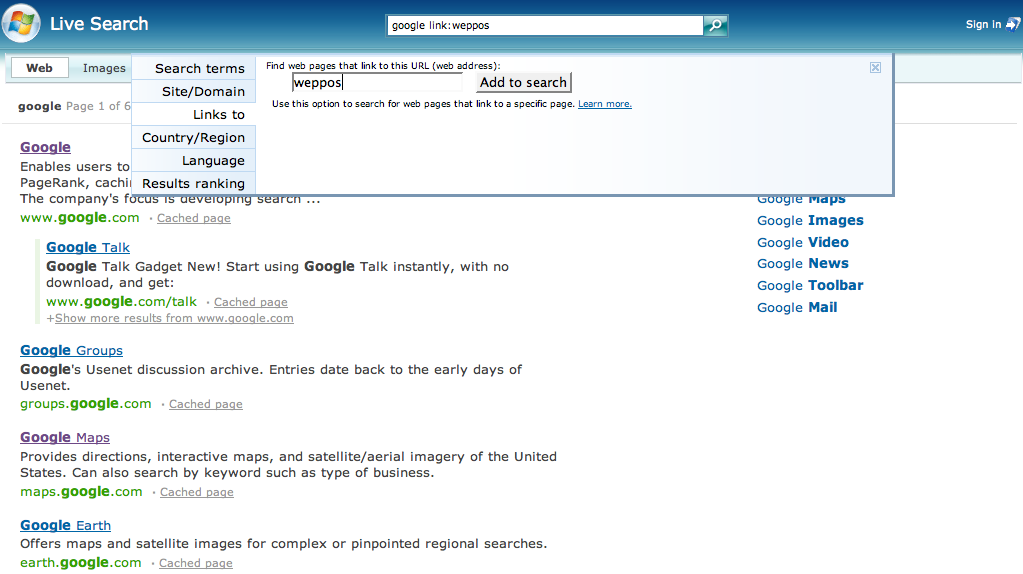Viewport: 1023px width, 574px height.
Task: Click the maps.google.com green URL
Action: tap(81, 492)
